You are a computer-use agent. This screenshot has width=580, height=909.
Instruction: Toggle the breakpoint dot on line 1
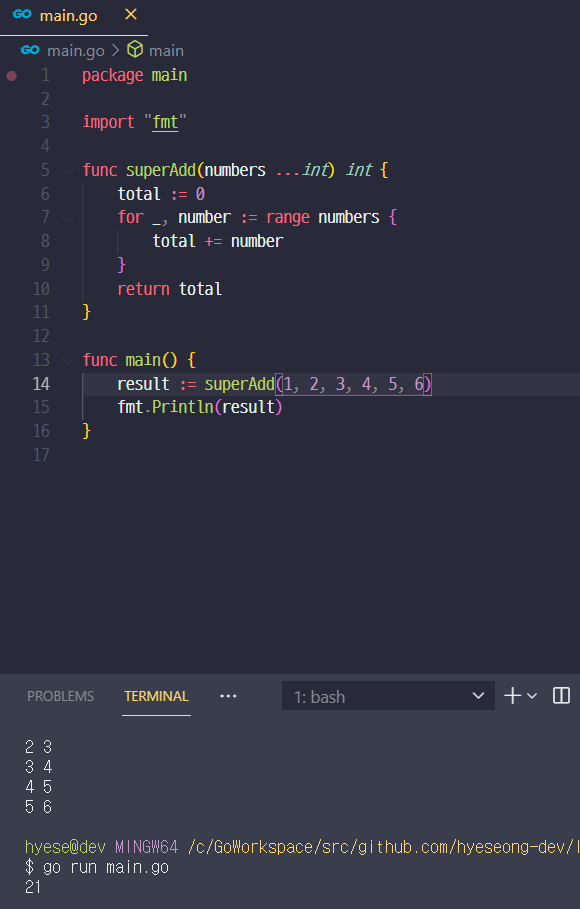click(12, 75)
